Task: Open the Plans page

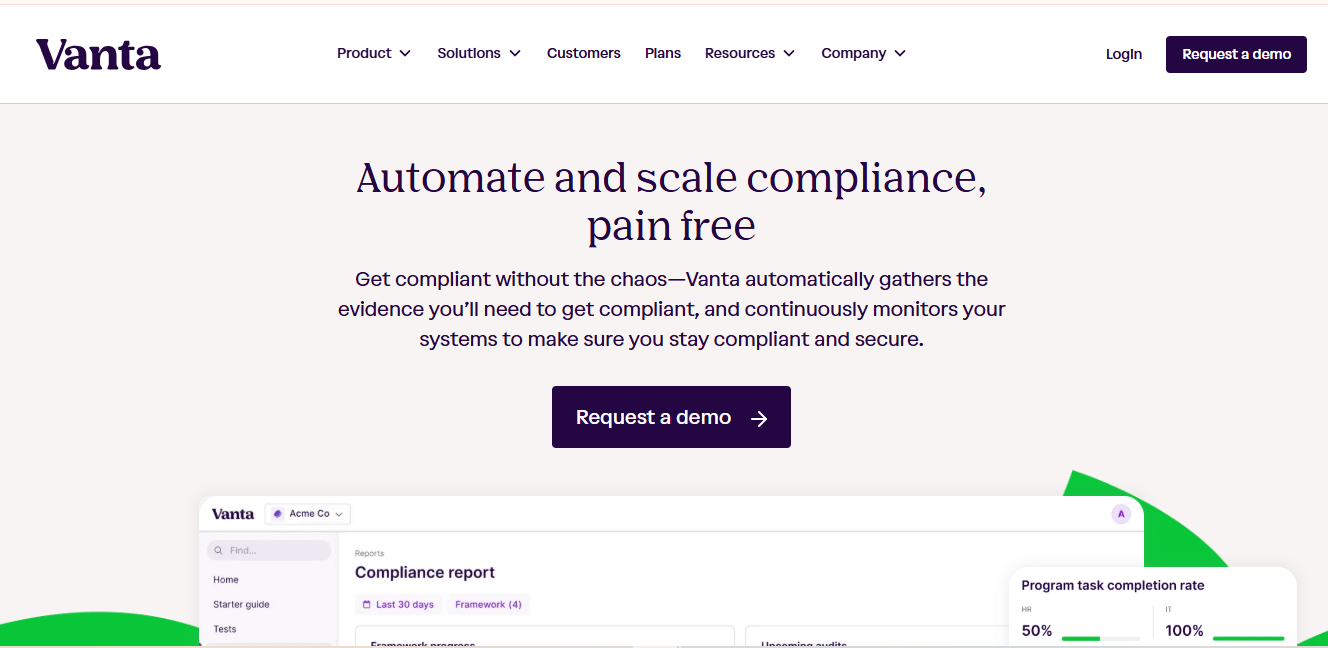Action: 663,53
